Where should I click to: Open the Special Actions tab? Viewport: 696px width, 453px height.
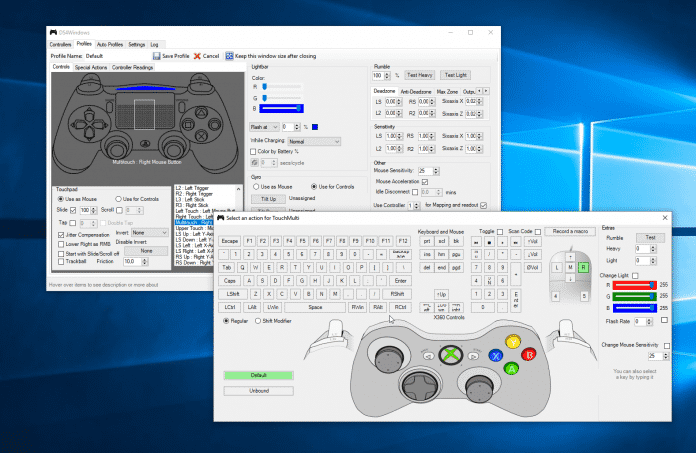[x=92, y=67]
